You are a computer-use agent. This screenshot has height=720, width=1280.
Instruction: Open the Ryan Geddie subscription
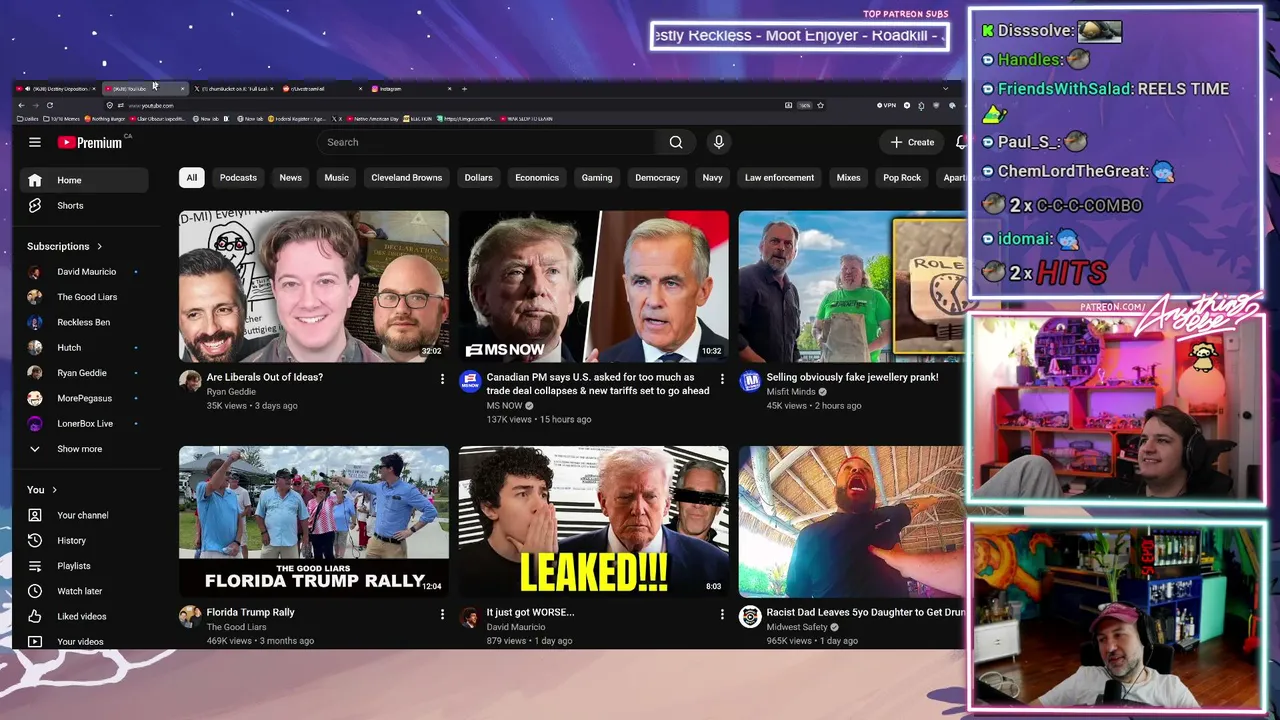[x=84, y=373]
